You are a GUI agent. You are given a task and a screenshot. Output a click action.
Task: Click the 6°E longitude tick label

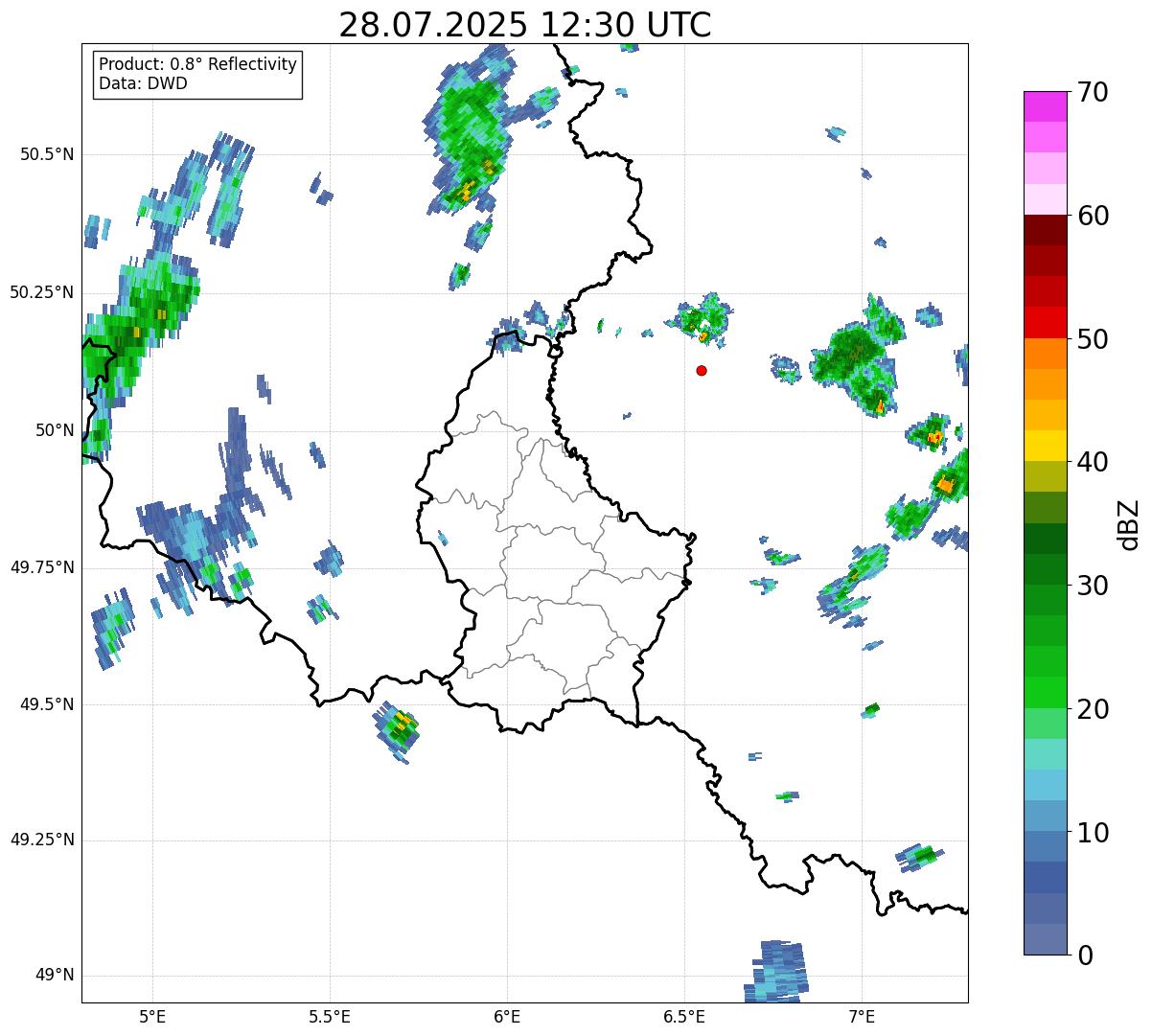[x=507, y=1017]
